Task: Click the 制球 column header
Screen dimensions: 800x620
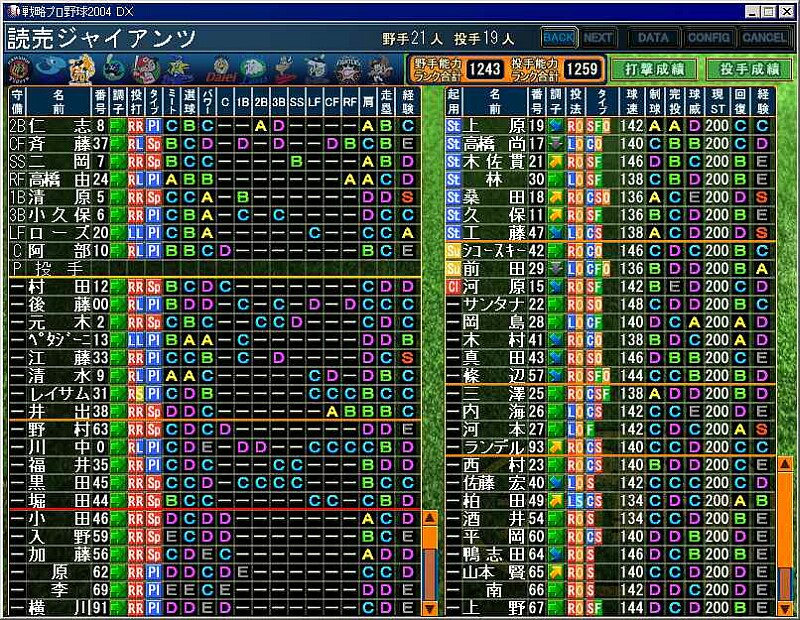Action: pos(655,102)
